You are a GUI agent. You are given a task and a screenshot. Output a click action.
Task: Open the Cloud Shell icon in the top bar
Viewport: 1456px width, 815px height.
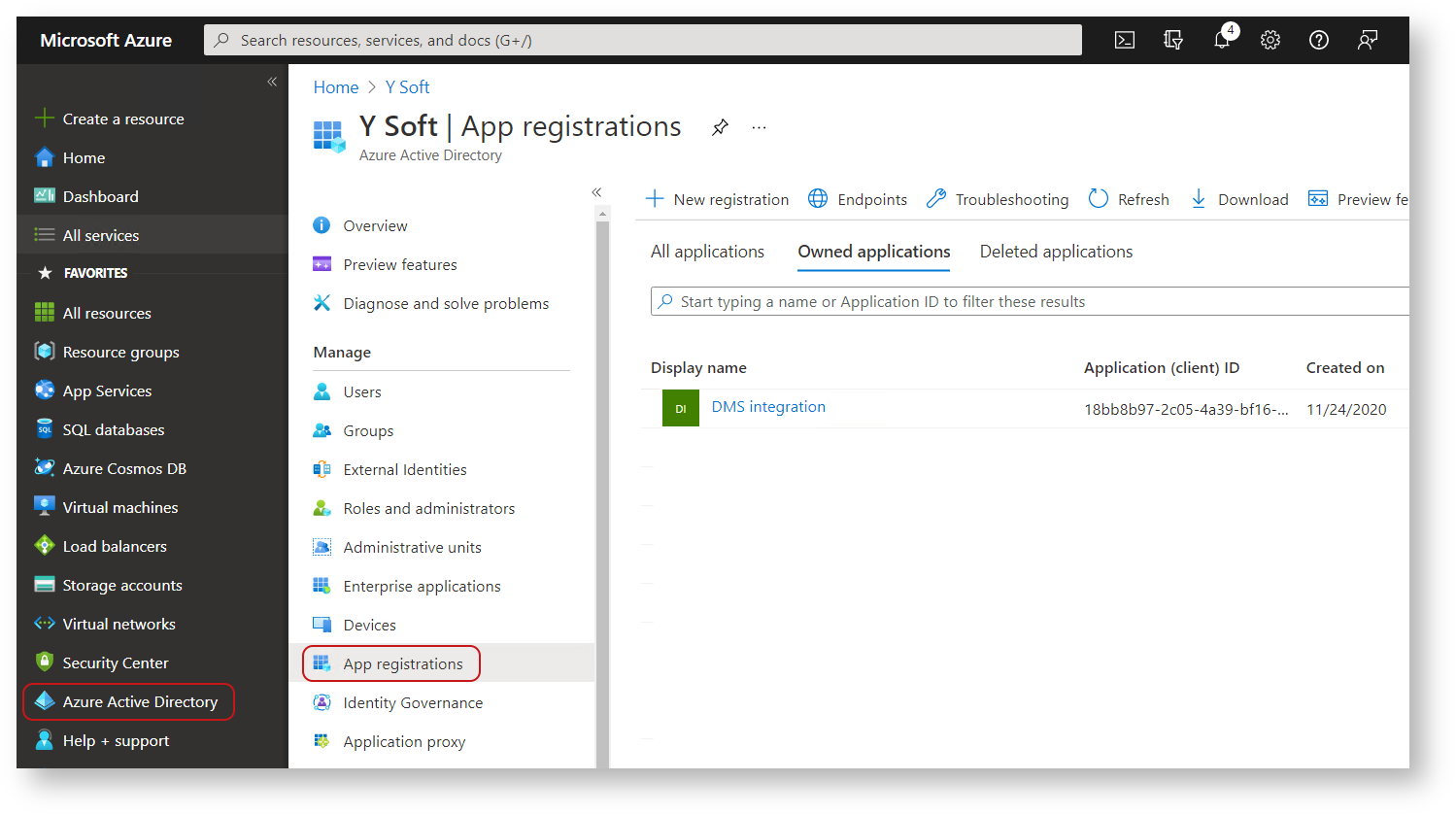pyautogui.click(x=1125, y=40)
